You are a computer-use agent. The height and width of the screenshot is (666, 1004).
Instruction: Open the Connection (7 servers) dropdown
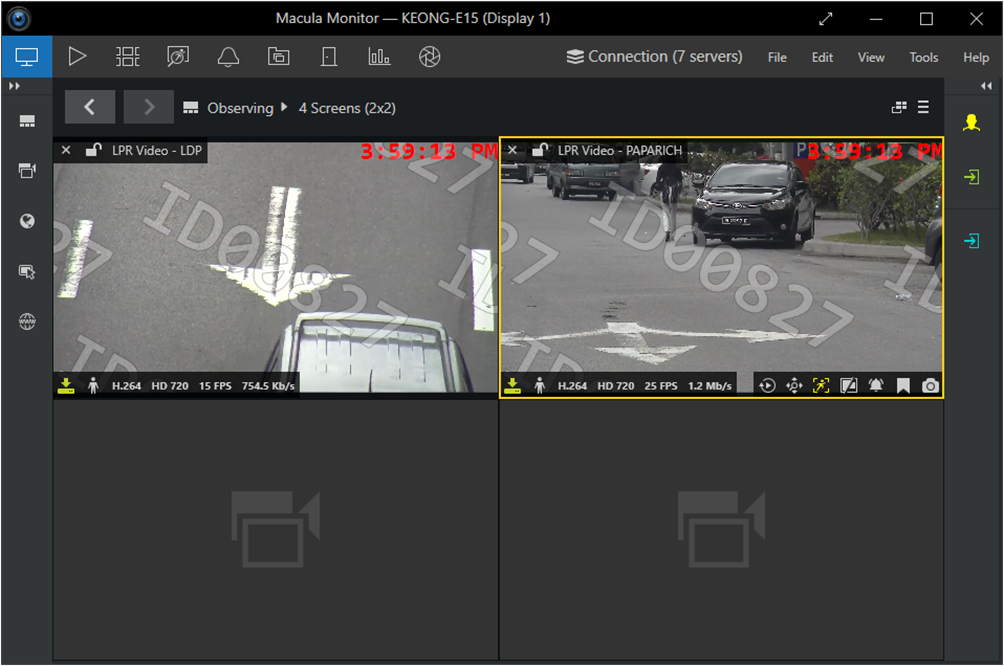(654, 57)
